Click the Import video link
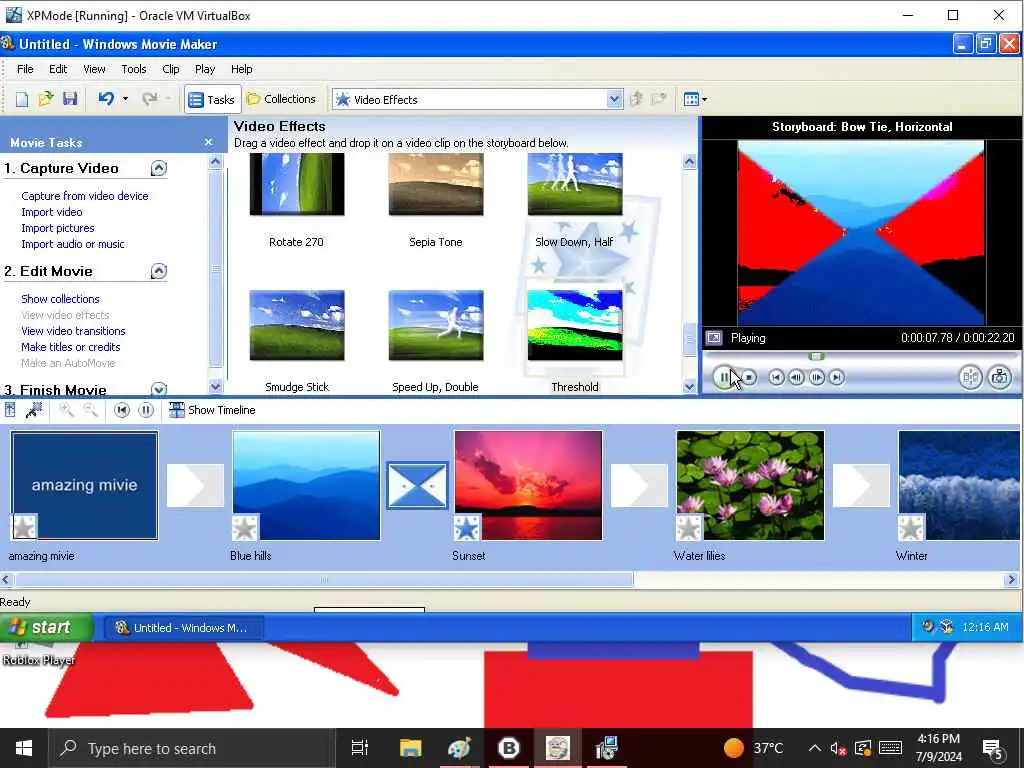The width and height of the screenshot is (1024, 768). [x=52, y=212]
